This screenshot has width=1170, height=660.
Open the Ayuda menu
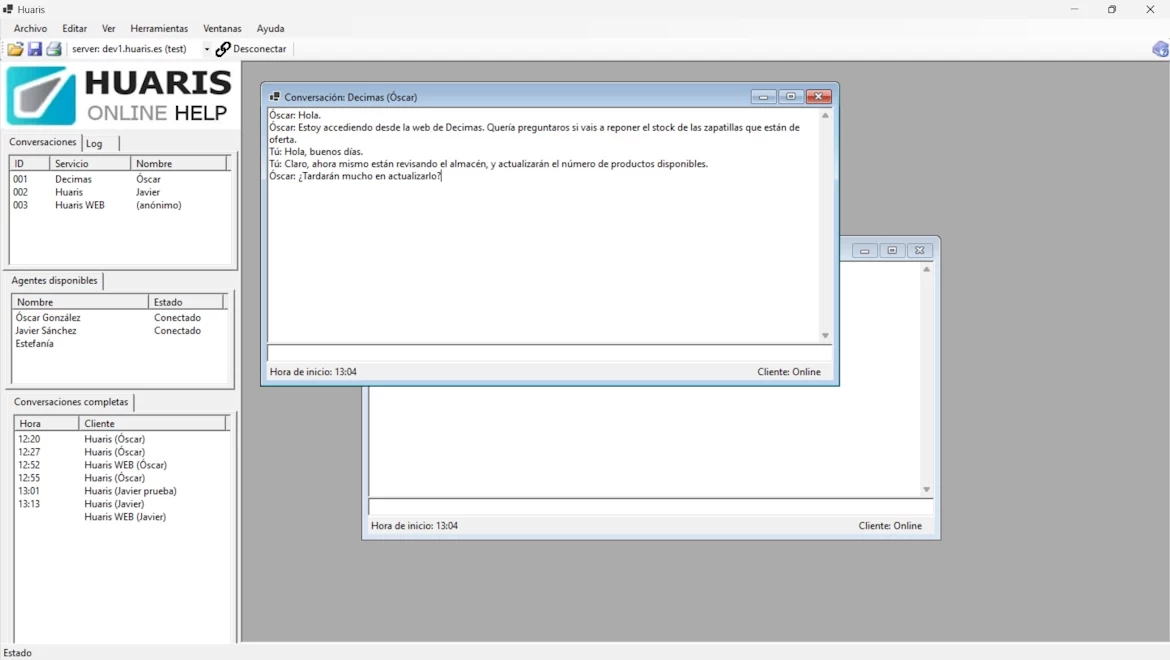[x=270, y=28]
